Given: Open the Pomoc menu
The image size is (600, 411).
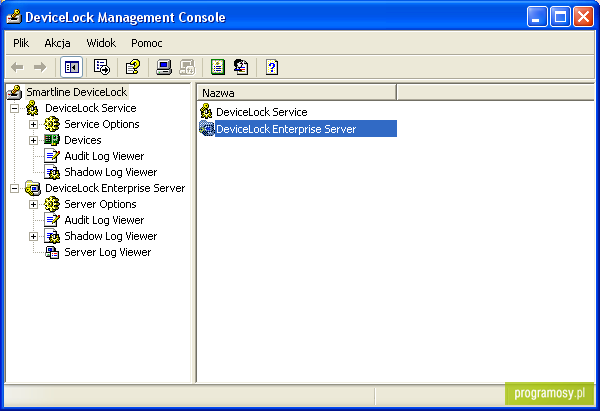Looking at the screenshot, I should pyautogui.click(x=147, y=43).
